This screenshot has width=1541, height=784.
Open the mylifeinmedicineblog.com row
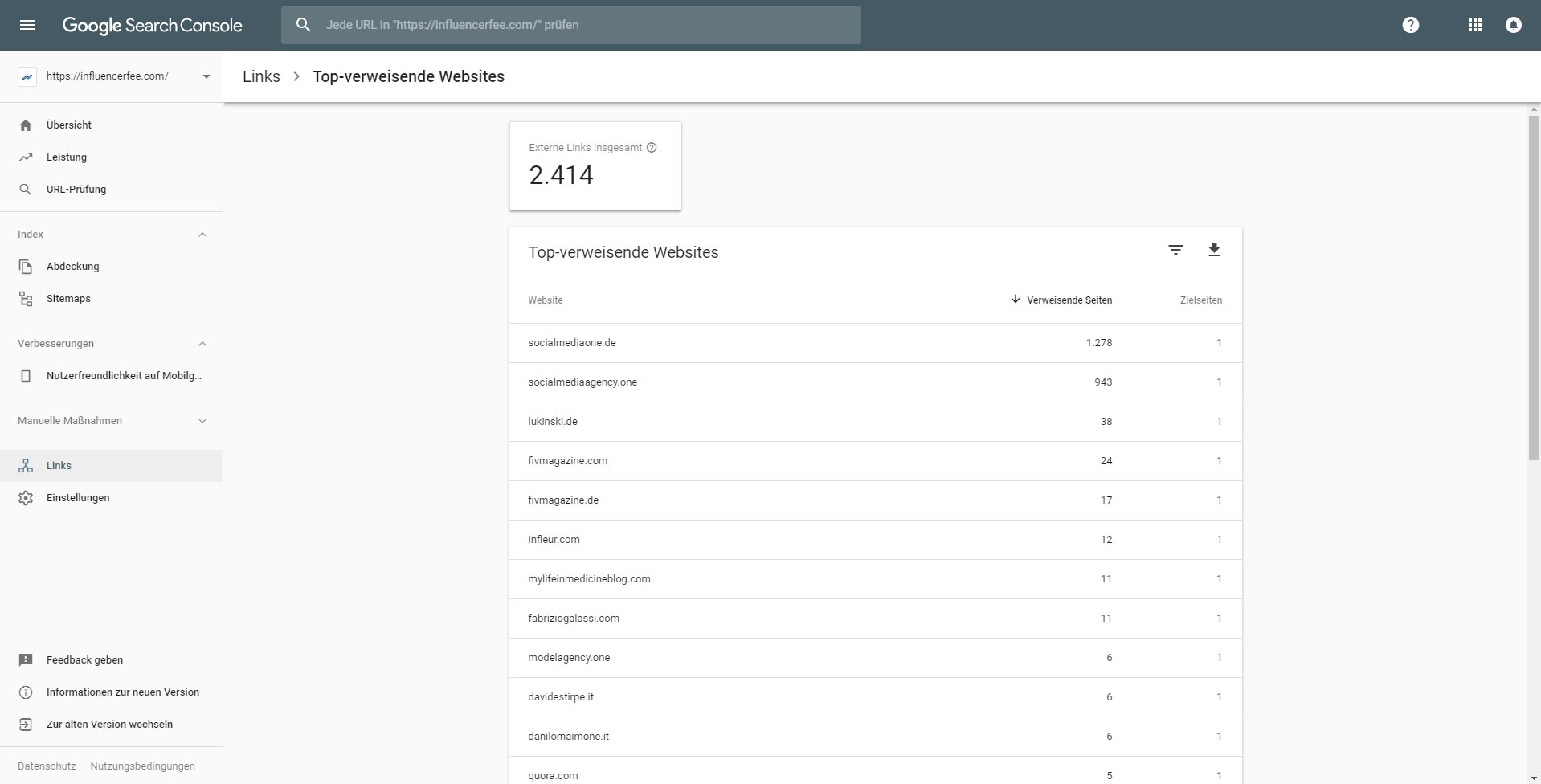coord(876,579)
